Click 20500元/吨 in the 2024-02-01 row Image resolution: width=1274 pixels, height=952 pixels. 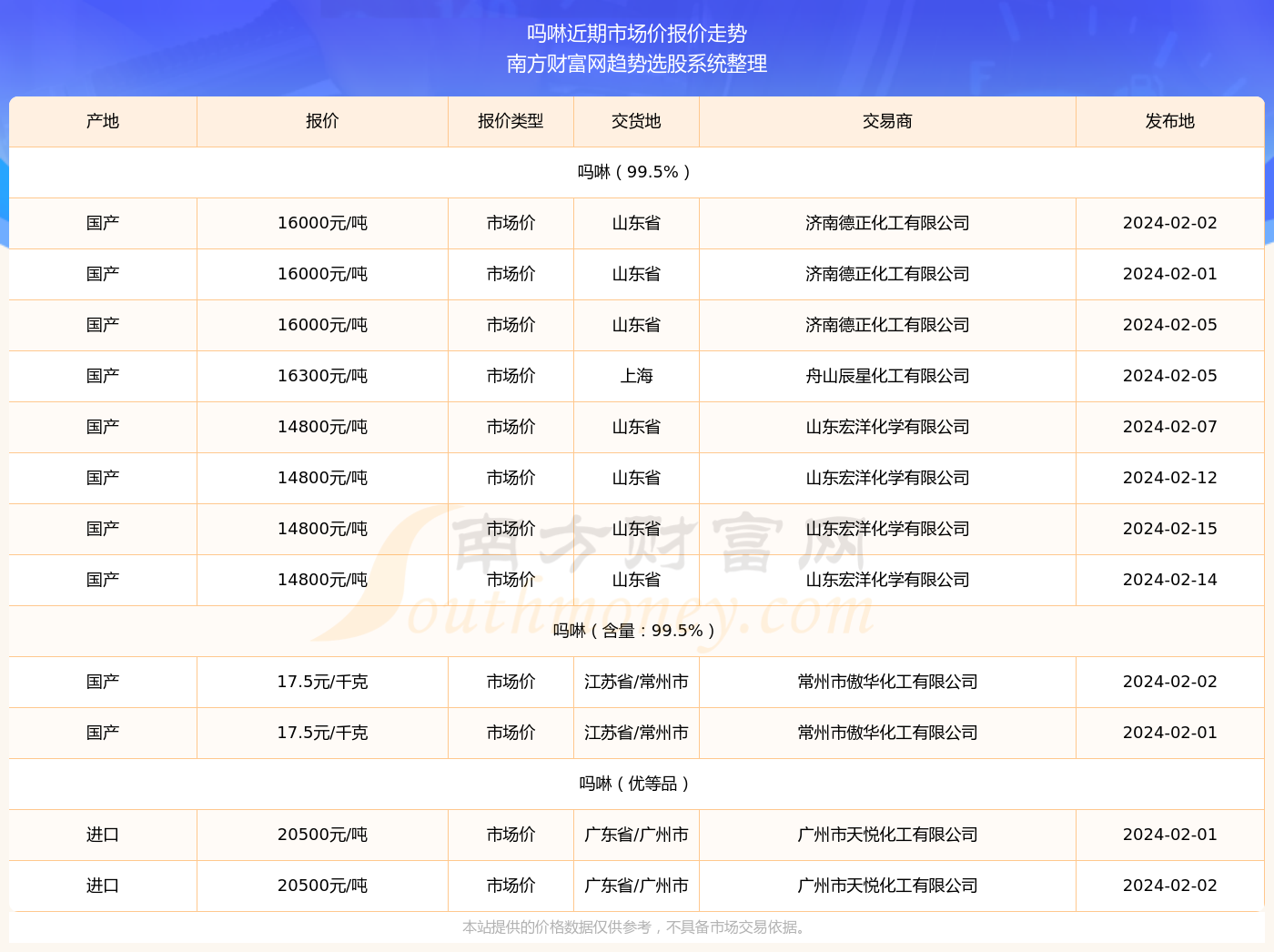coord(322,835)
